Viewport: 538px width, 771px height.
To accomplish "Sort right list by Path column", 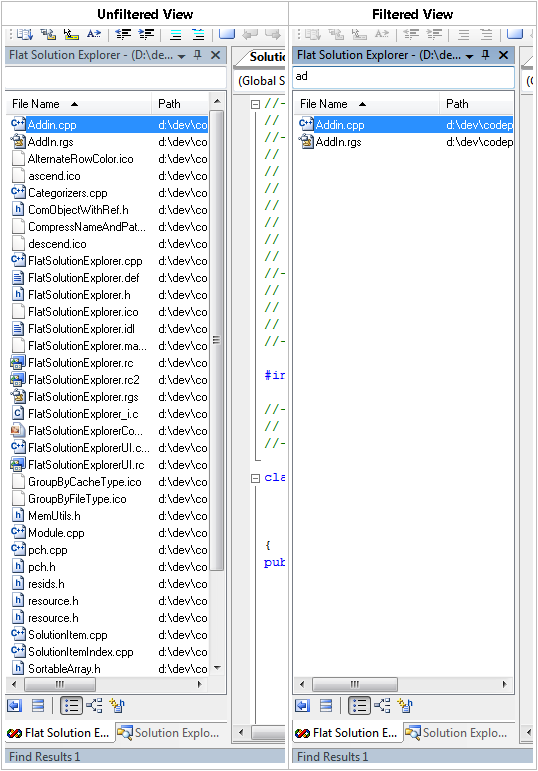I will [x=477, y=104].
